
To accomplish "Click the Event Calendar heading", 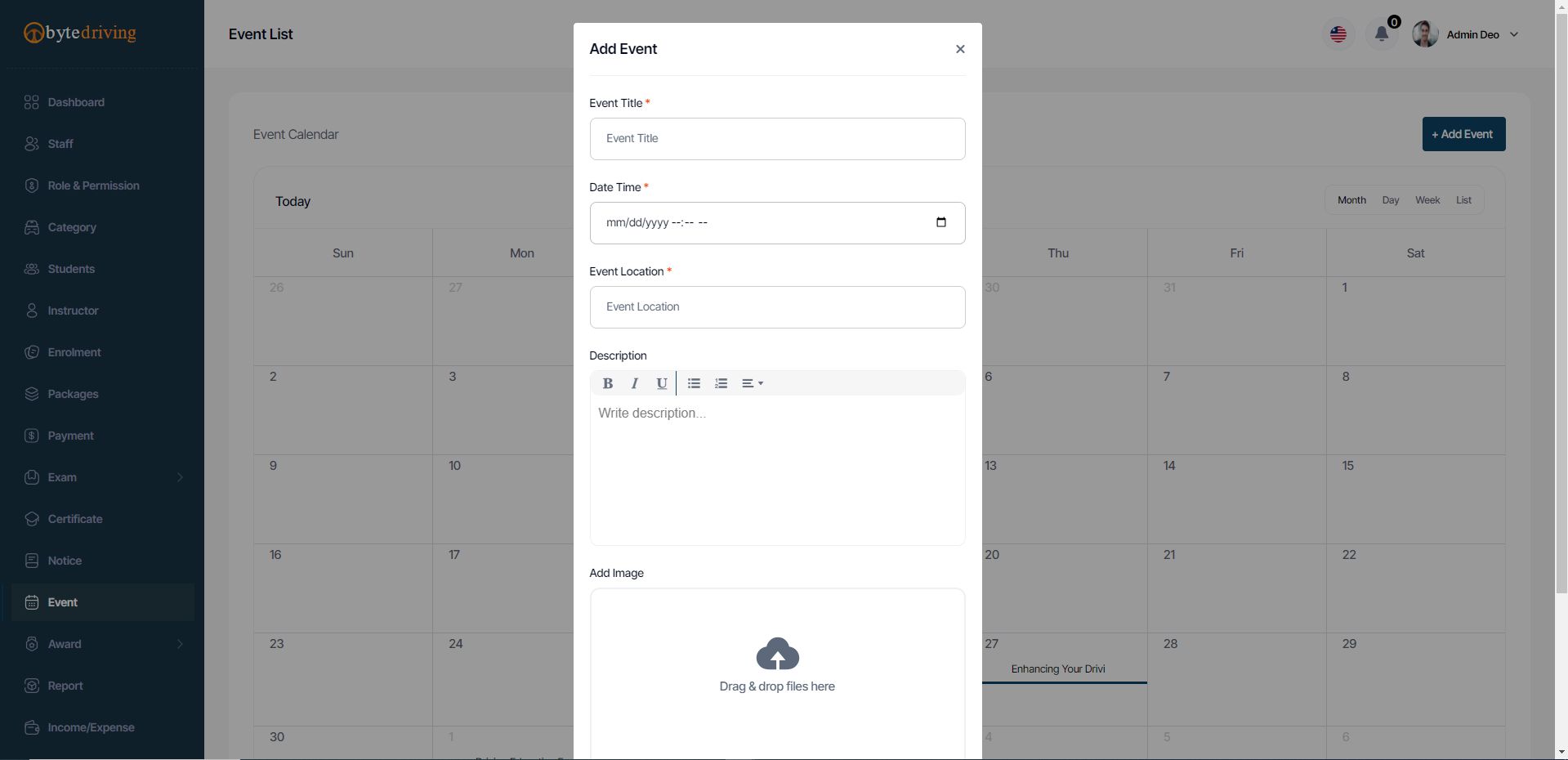I will [x=296, y=134].
